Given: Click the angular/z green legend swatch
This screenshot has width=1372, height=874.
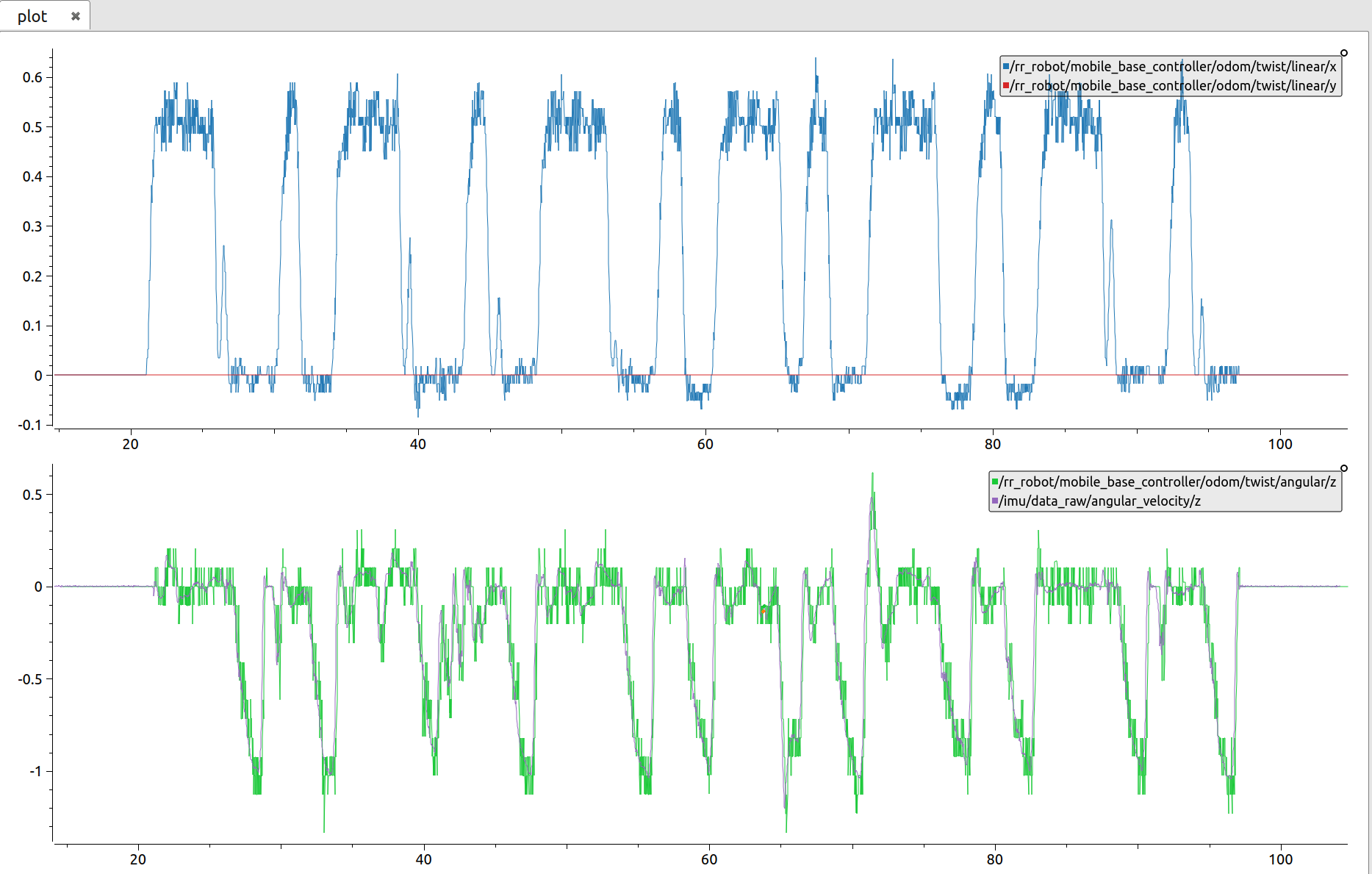Looking at the screenshot, I should (x=995, y=482).
